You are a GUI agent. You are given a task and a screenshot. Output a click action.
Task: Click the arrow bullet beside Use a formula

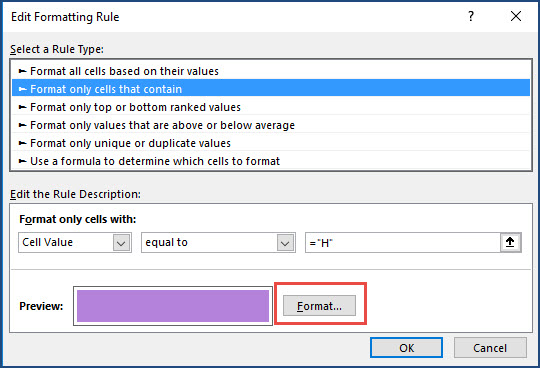(22, 161)
